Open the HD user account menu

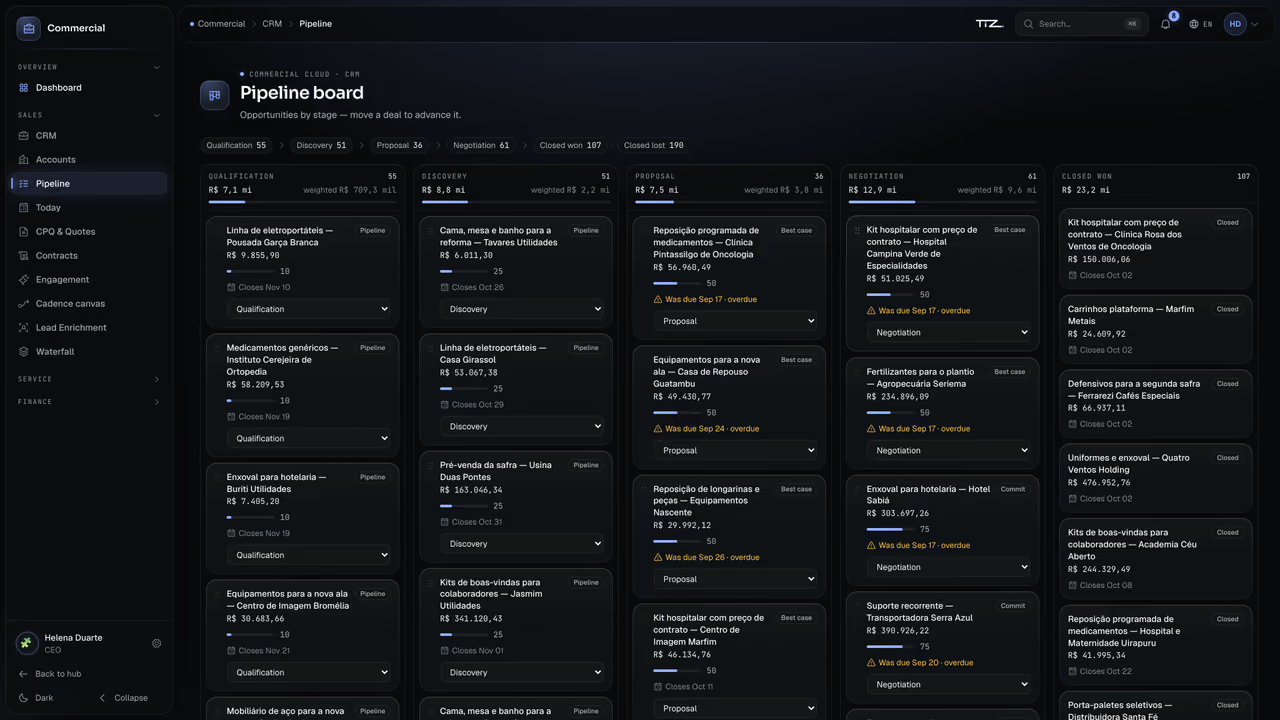[x=1241, y=24]
